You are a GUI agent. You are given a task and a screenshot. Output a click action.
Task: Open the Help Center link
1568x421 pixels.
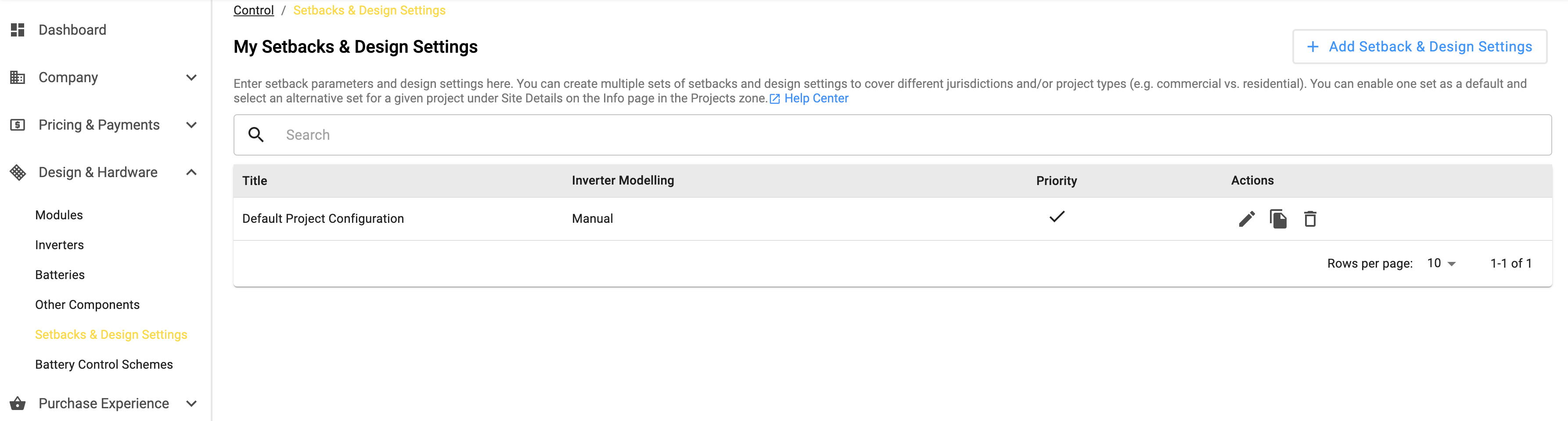[816, 99]
